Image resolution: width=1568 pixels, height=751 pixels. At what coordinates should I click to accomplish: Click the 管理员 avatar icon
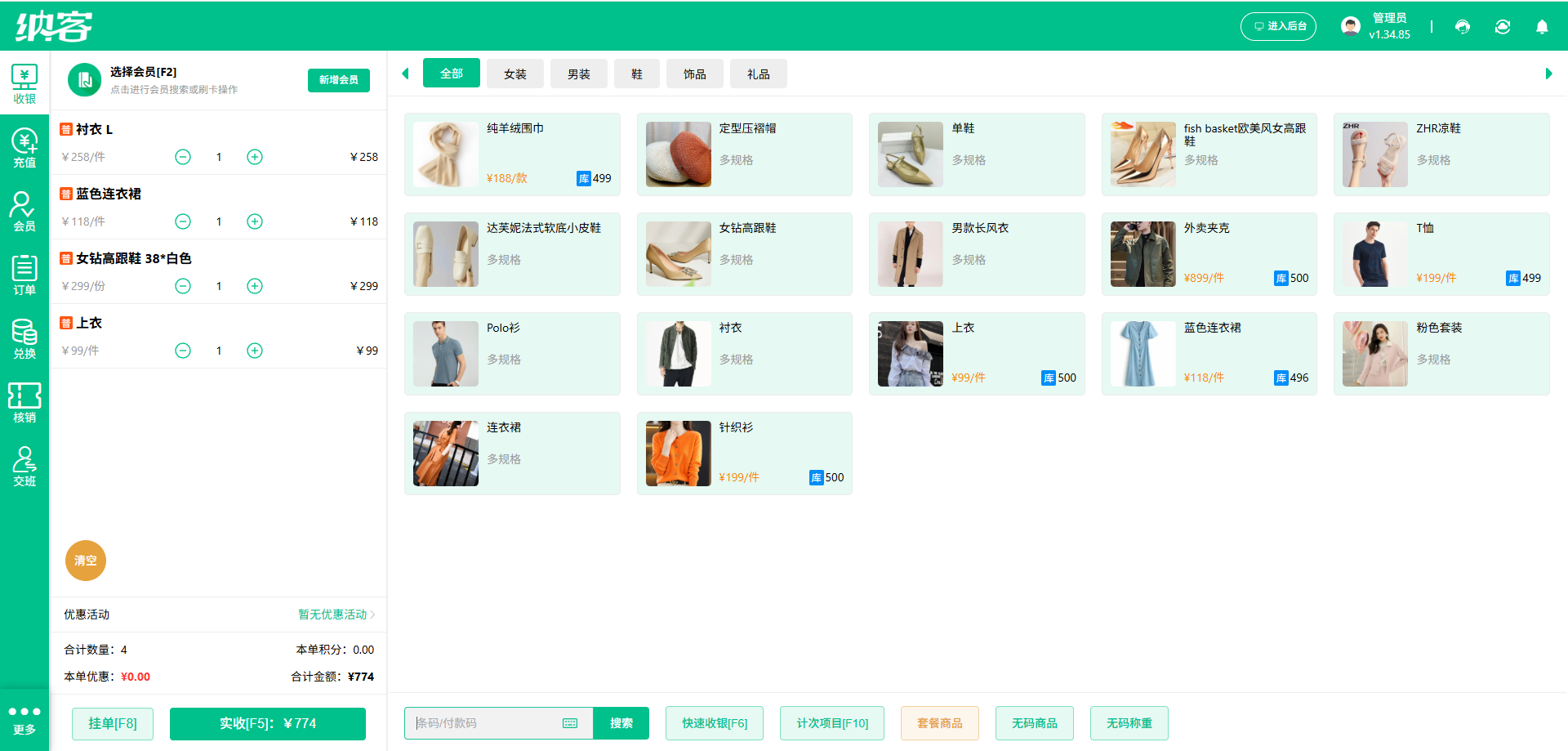(x=1351, y=26)
